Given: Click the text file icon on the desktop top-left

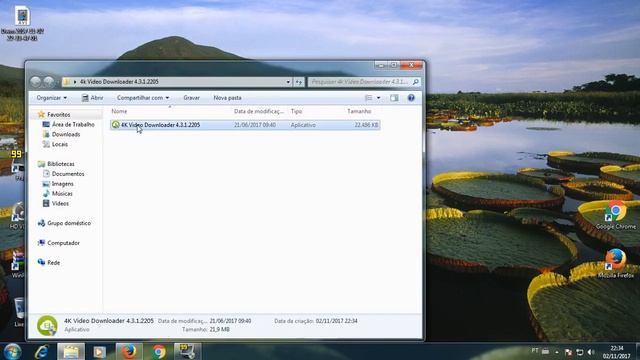Looking at the screenshot, I should click(22, 23).
